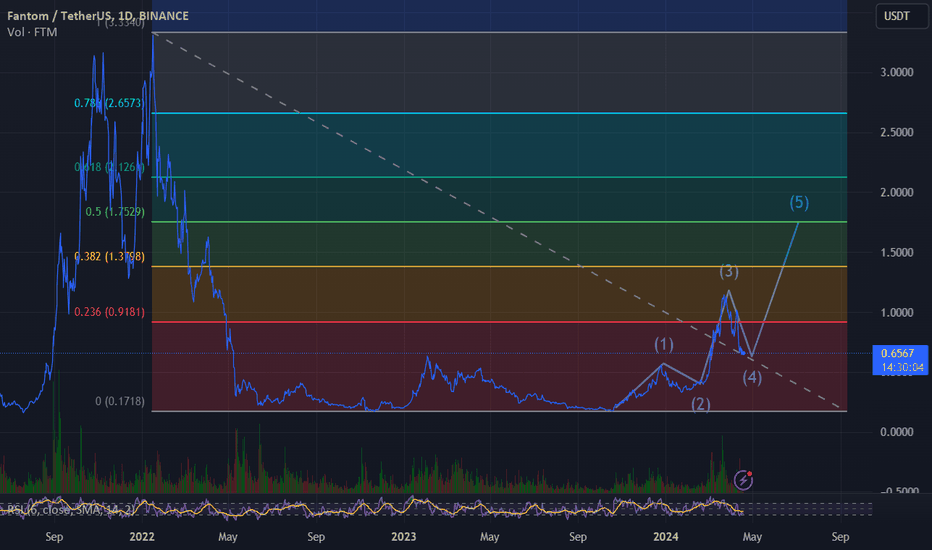Select the 0.236 (0.9181) Fibonacci label

click(x=109, y=312)
